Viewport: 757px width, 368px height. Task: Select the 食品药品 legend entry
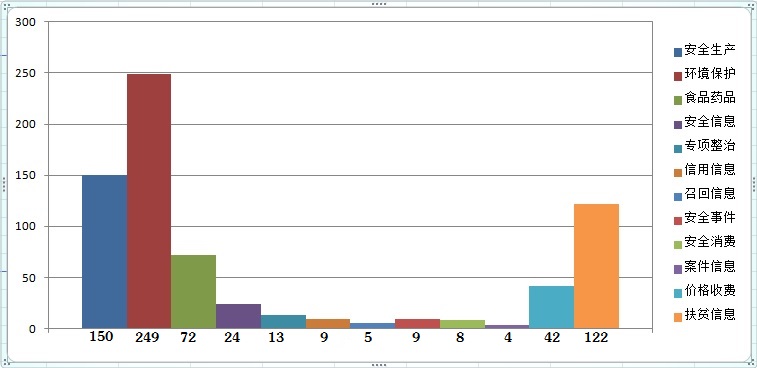(x=705, y=98)
